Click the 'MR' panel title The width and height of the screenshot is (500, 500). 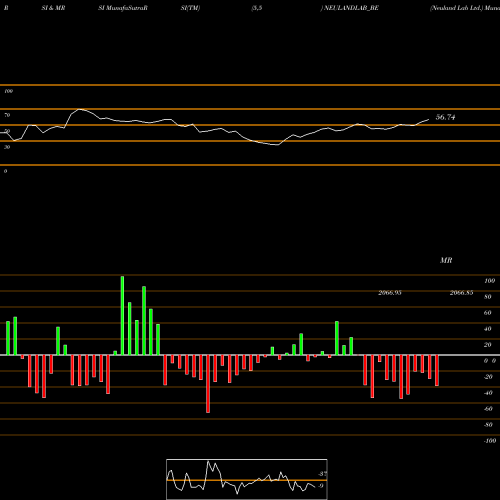446,260
